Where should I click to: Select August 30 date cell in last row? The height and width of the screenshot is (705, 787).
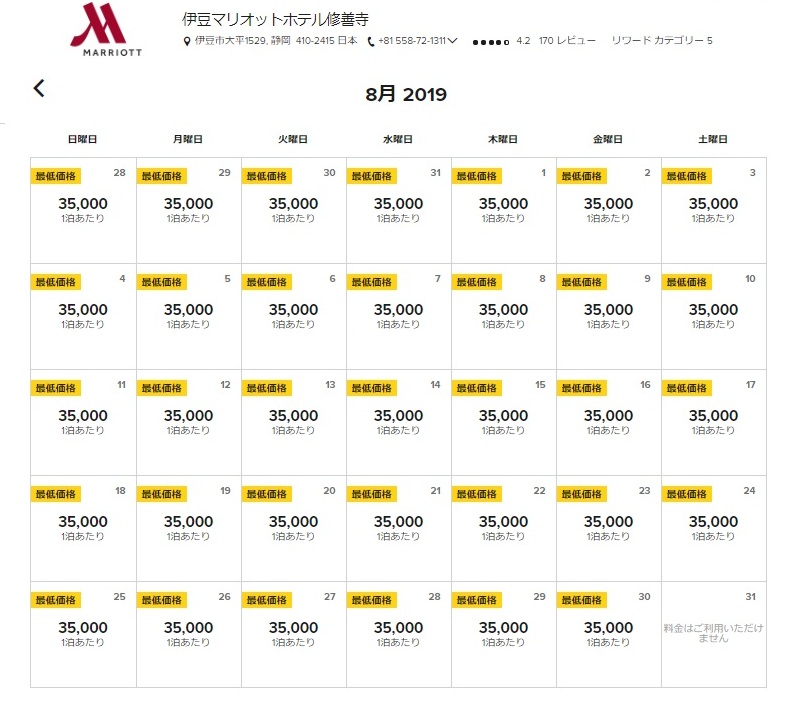[x=608, y=635]
